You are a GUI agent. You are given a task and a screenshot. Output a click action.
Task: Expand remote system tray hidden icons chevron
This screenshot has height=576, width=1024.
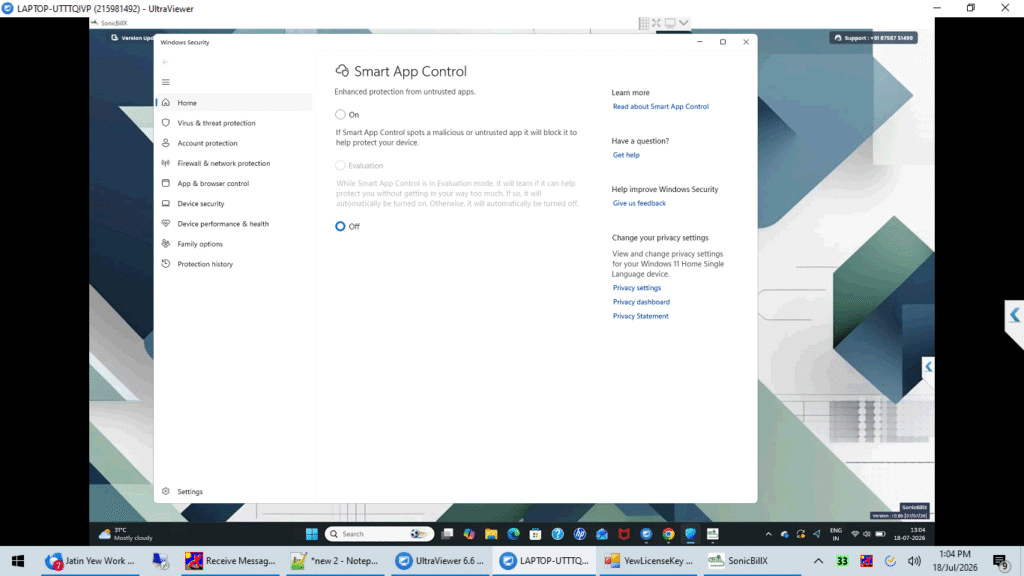pos(769,534)
